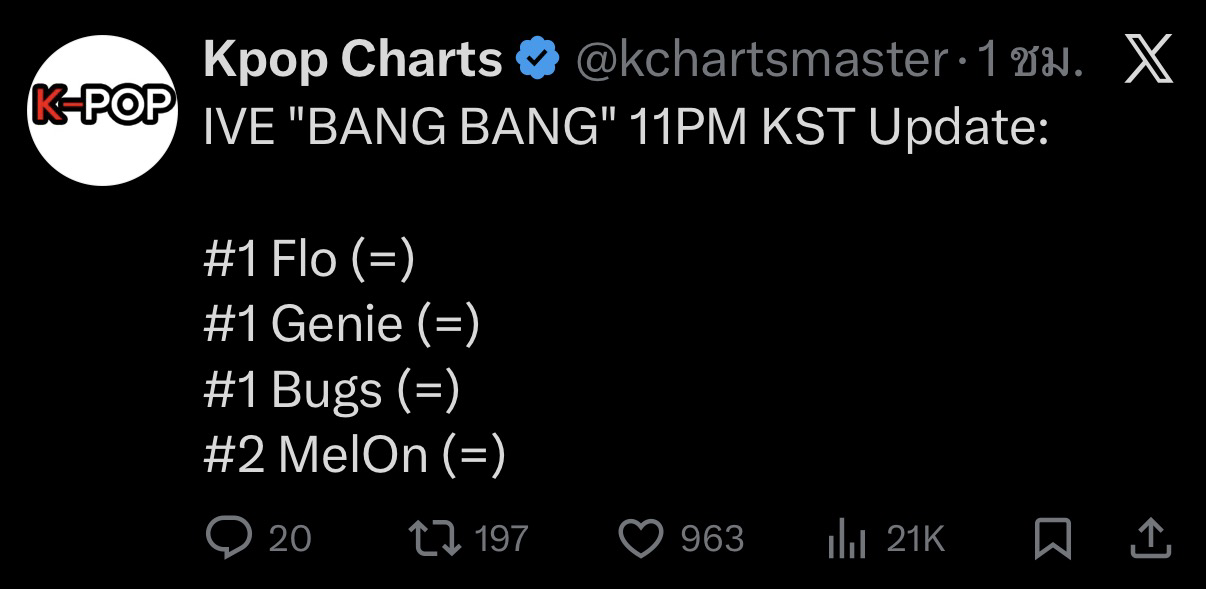This screenshot has width=1206, height=589.
Task: Click the like count 963
Action: 712,540
